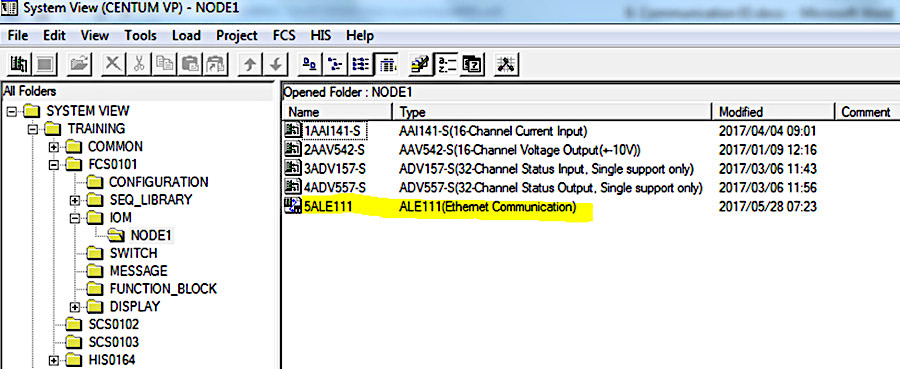
Task: Click the up arrow toolbar icon
Action: (249, 64)
